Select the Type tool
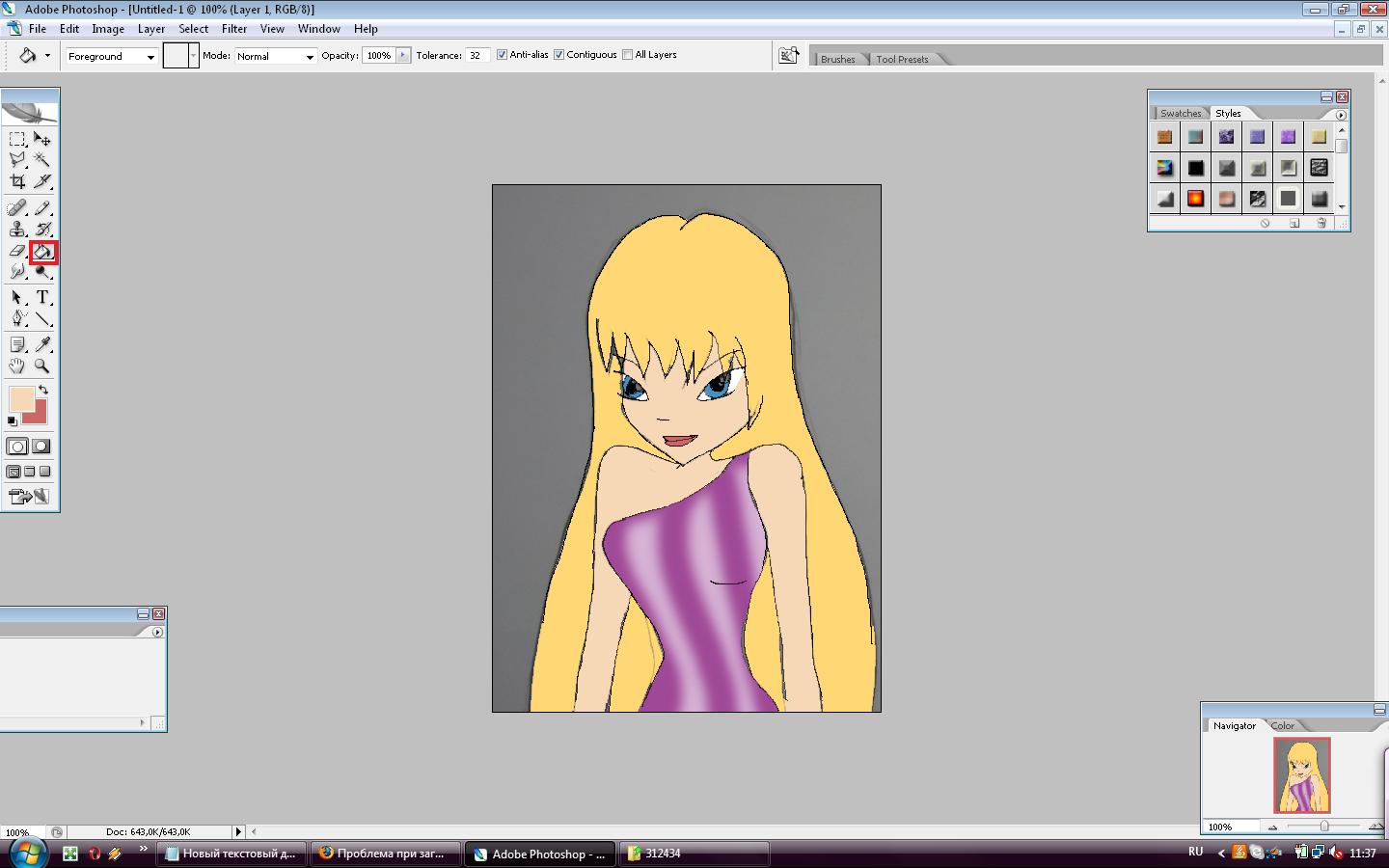Viewport: 1389px width, 868px height. click(x=42, y=298)
